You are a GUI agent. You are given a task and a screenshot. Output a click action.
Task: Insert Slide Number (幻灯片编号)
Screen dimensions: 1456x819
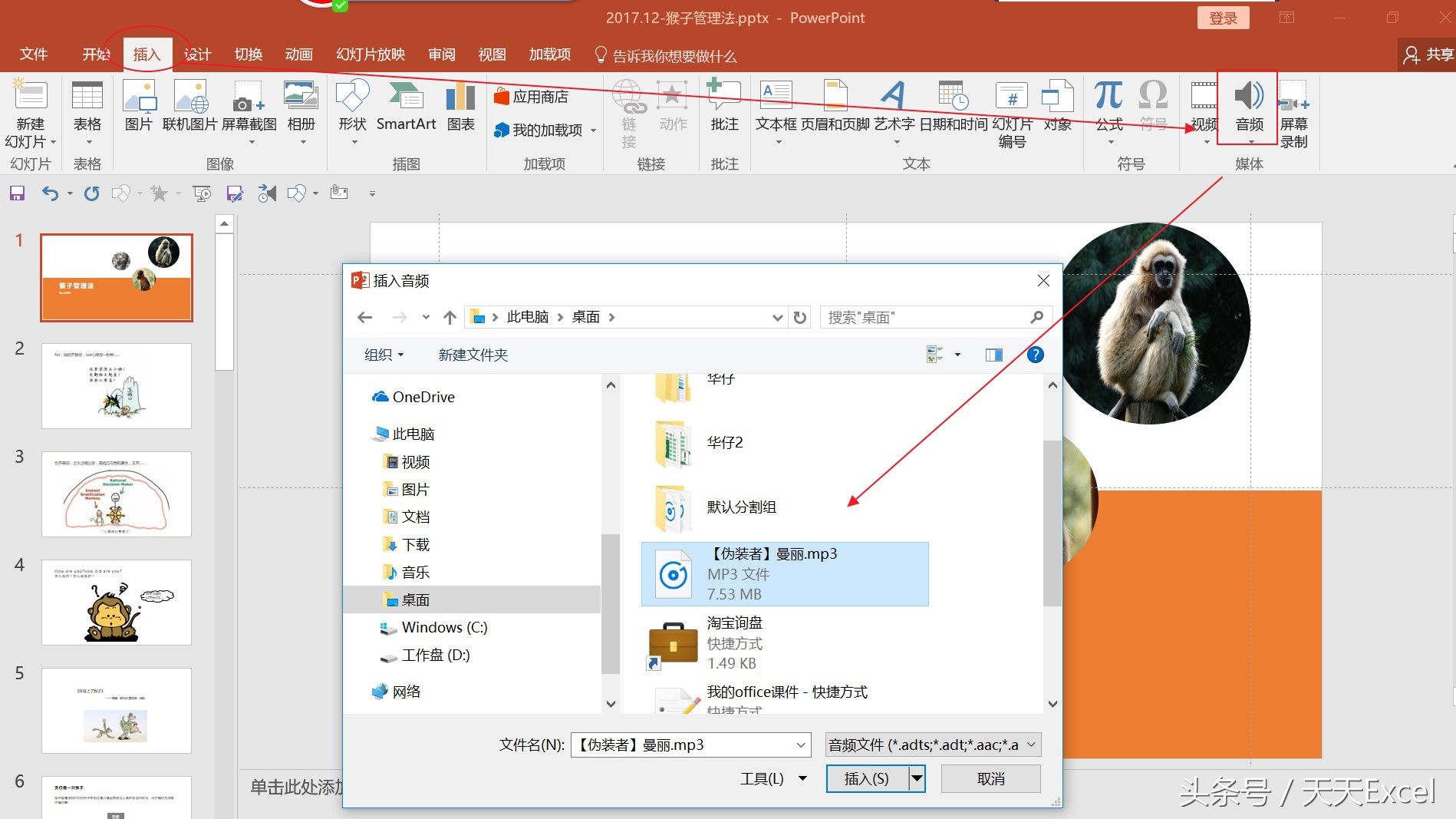click(1012, 114)
